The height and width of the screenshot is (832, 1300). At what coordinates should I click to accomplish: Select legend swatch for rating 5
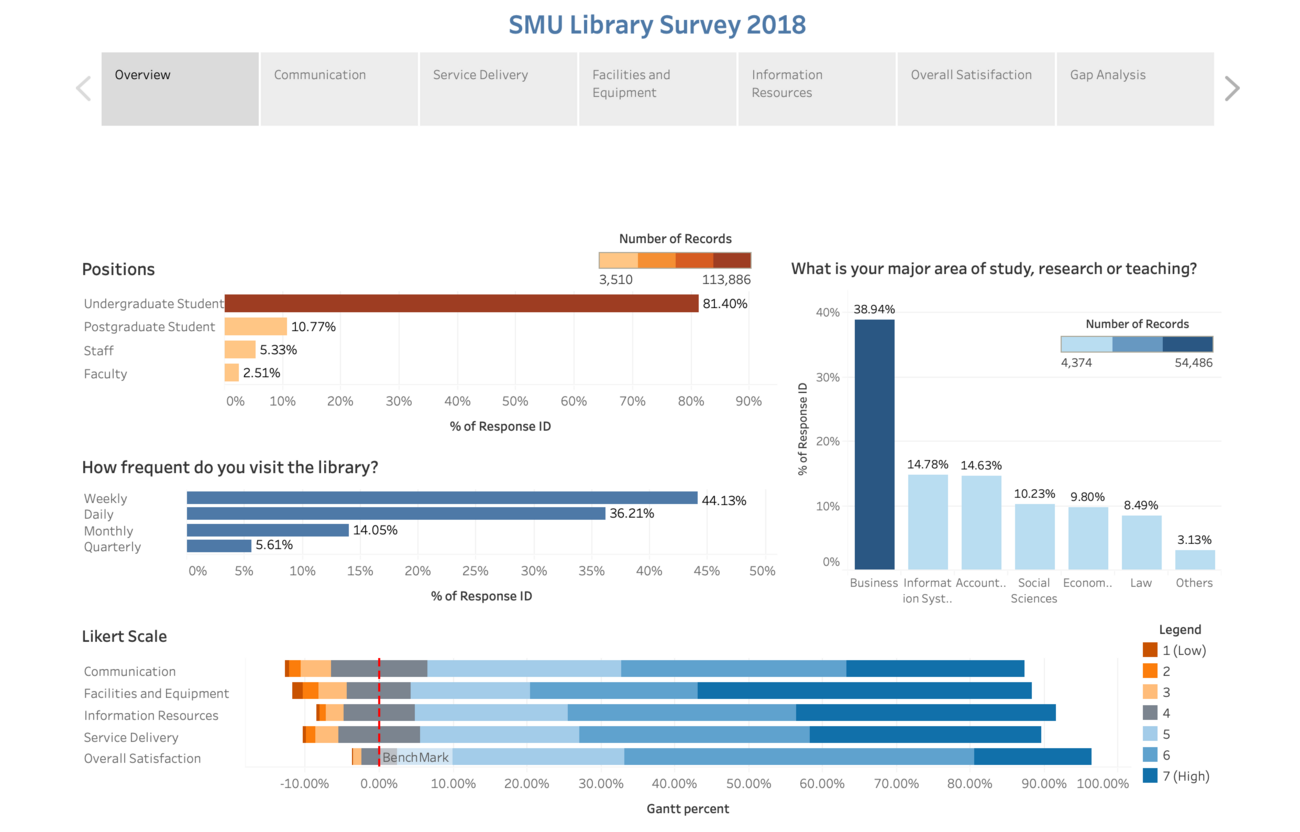pyautogui.click(x=1150, y=734)
